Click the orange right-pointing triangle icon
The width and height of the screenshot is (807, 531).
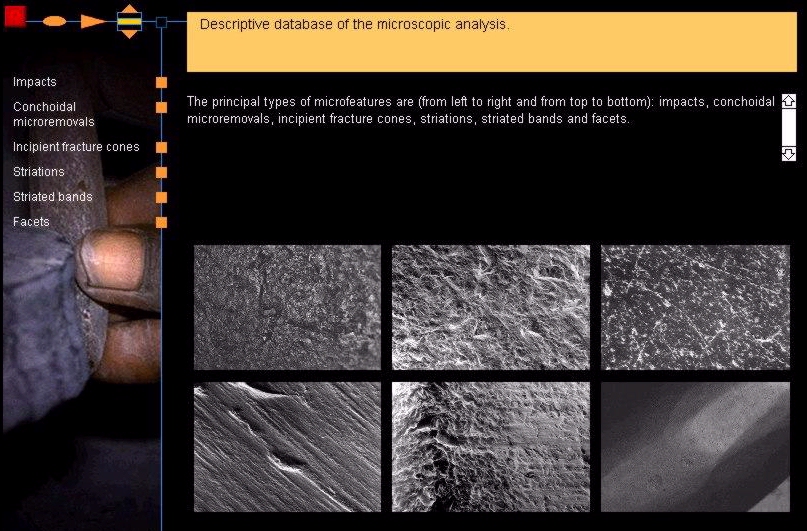click(x=93, y=21)
